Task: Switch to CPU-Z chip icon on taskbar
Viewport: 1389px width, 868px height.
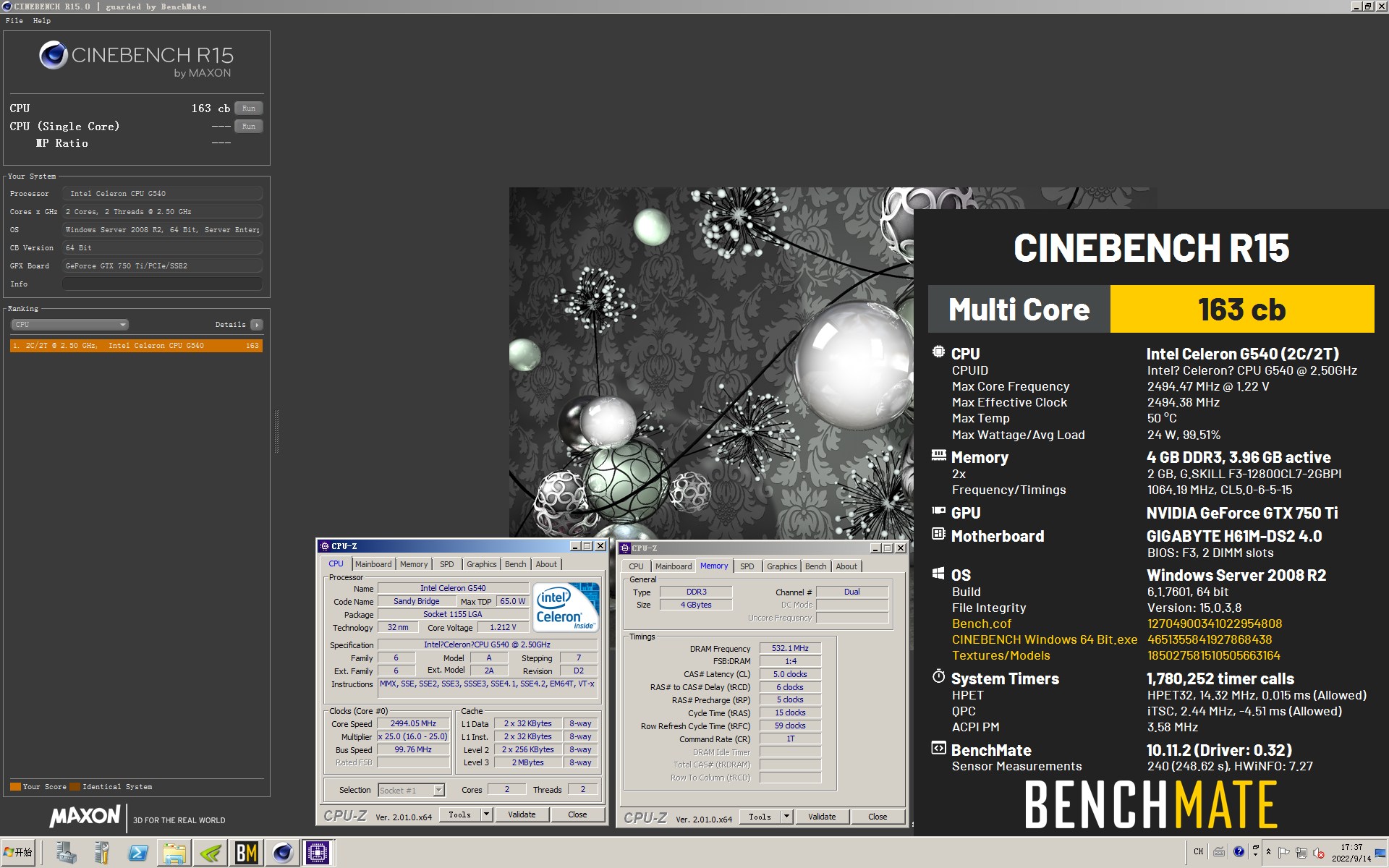Action: coord(317,853)
